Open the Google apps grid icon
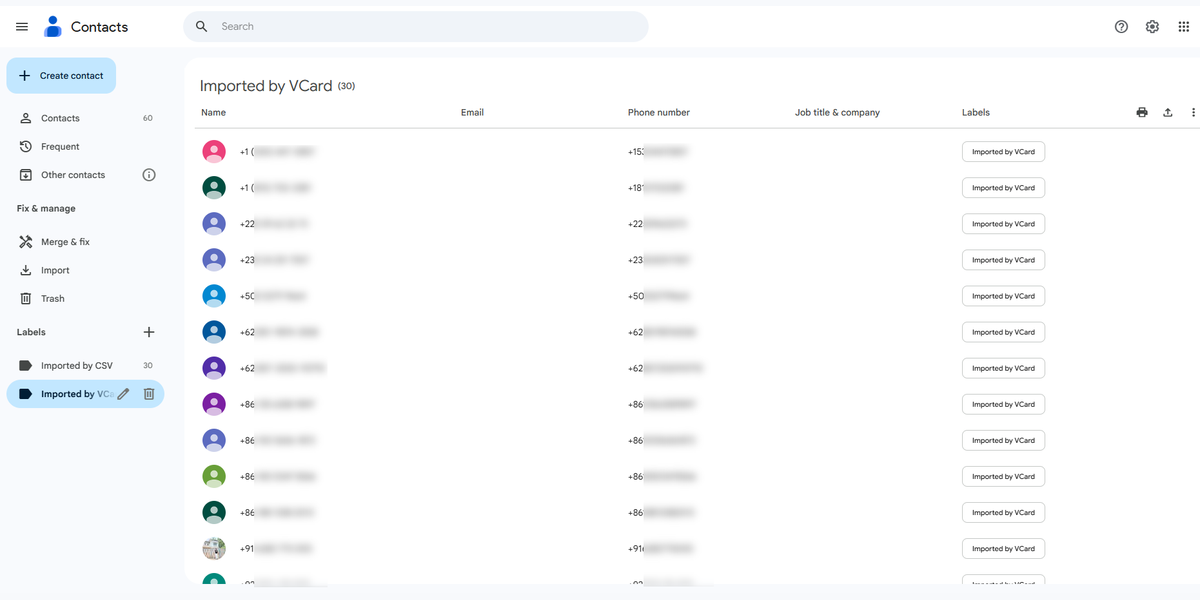Viewport: 1200px width, 600px height. (1184, 27)
